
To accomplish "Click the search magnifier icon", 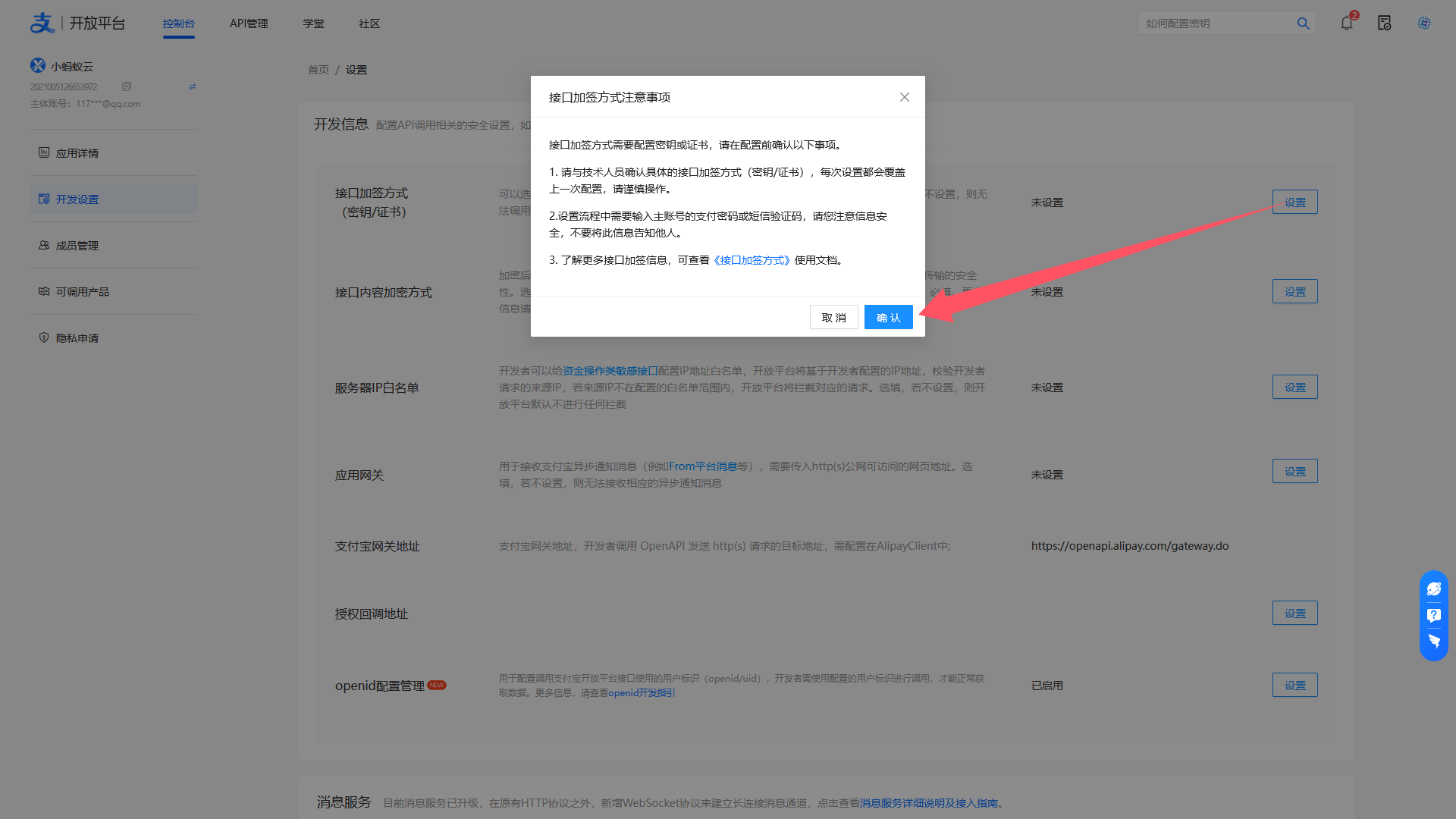I will pyautogui.click(x=1303, y=23).
